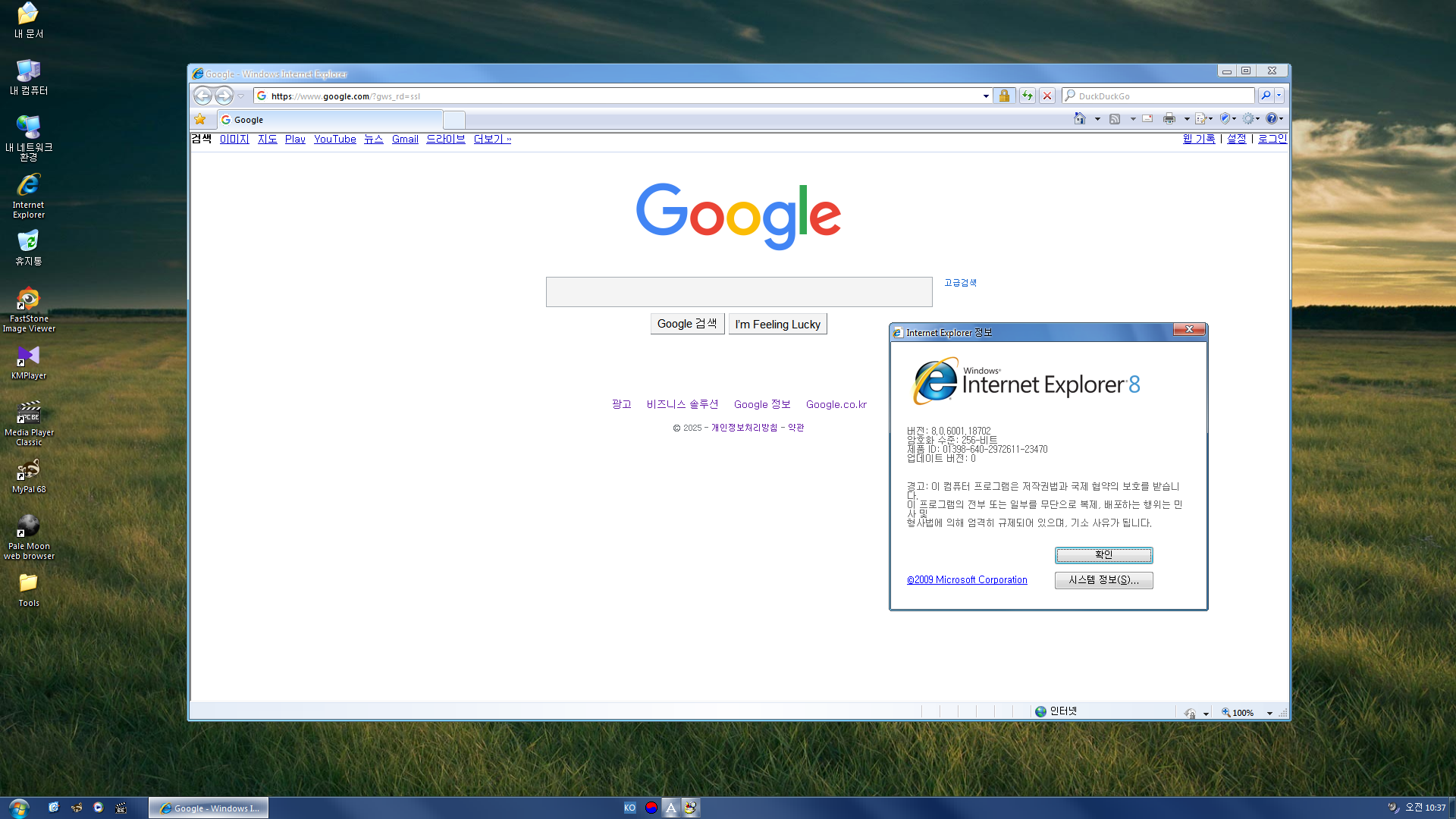Viewport: 1456px width, 819px height.
Task: Click the Print icon in command bar
Action: point(1169,118)
